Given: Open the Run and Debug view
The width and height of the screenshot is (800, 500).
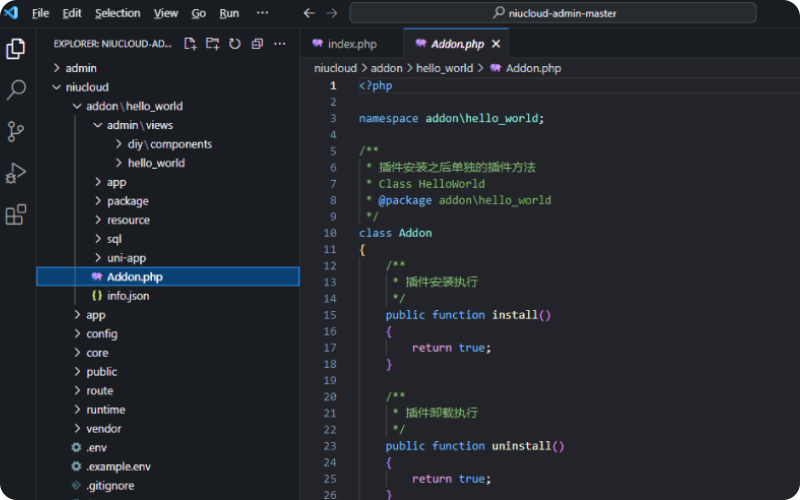Looking at the screenshot, I should point(16,173).
